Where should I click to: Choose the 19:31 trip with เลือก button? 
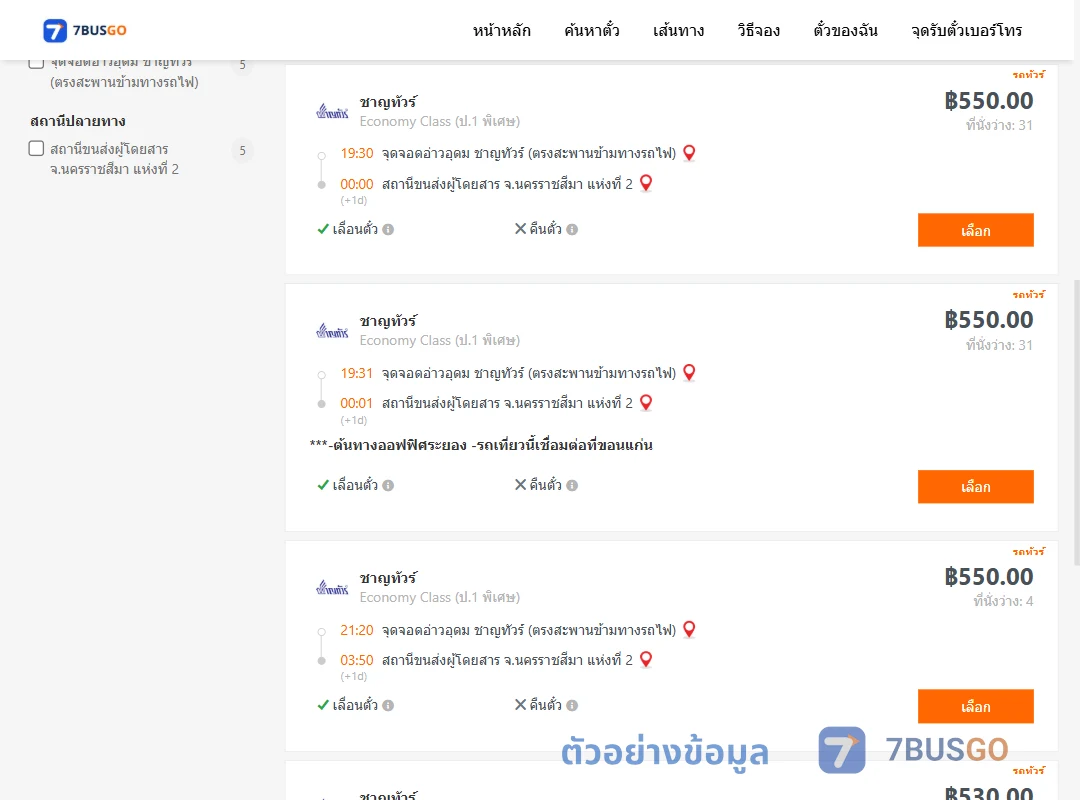click(975, 486)
